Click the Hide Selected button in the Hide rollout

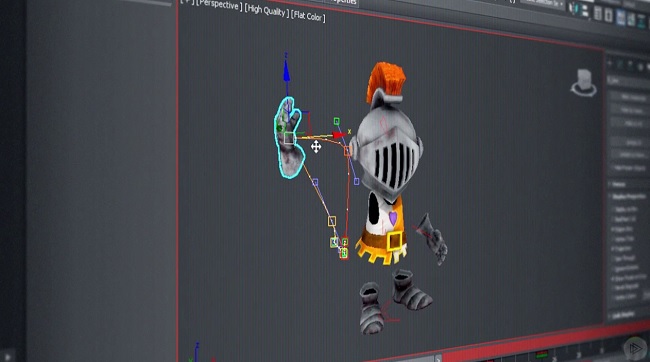(x=631, y=97)
